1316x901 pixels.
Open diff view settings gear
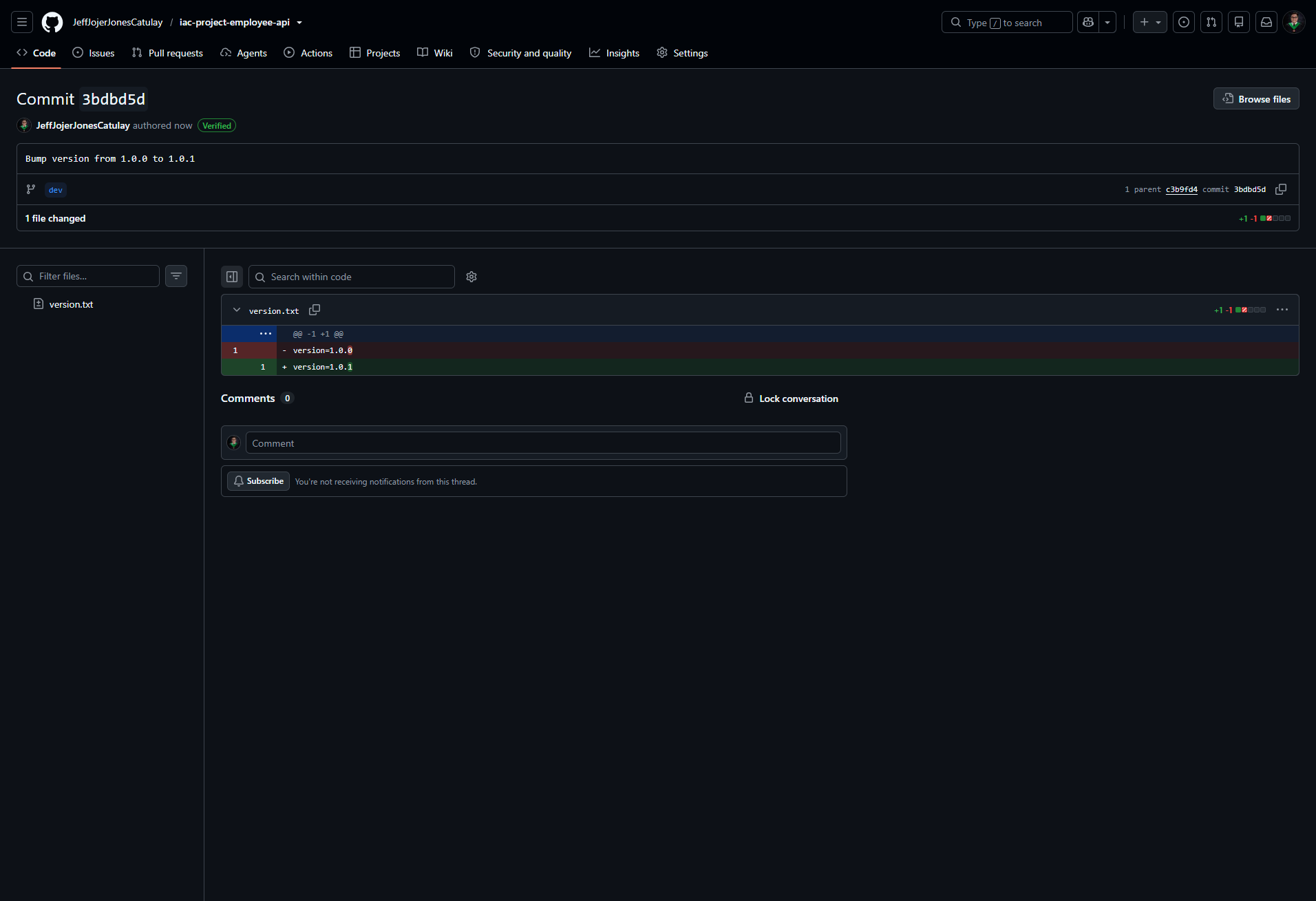tap(471, 277)
